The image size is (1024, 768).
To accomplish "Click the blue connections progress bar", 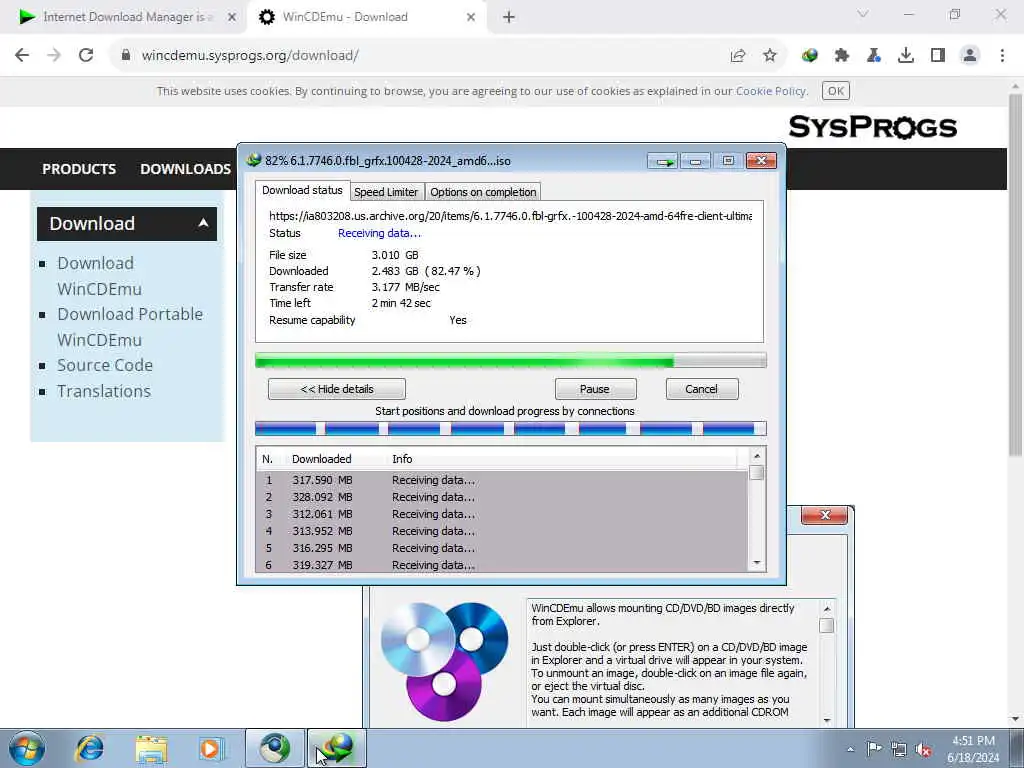I will coord(511,428).
